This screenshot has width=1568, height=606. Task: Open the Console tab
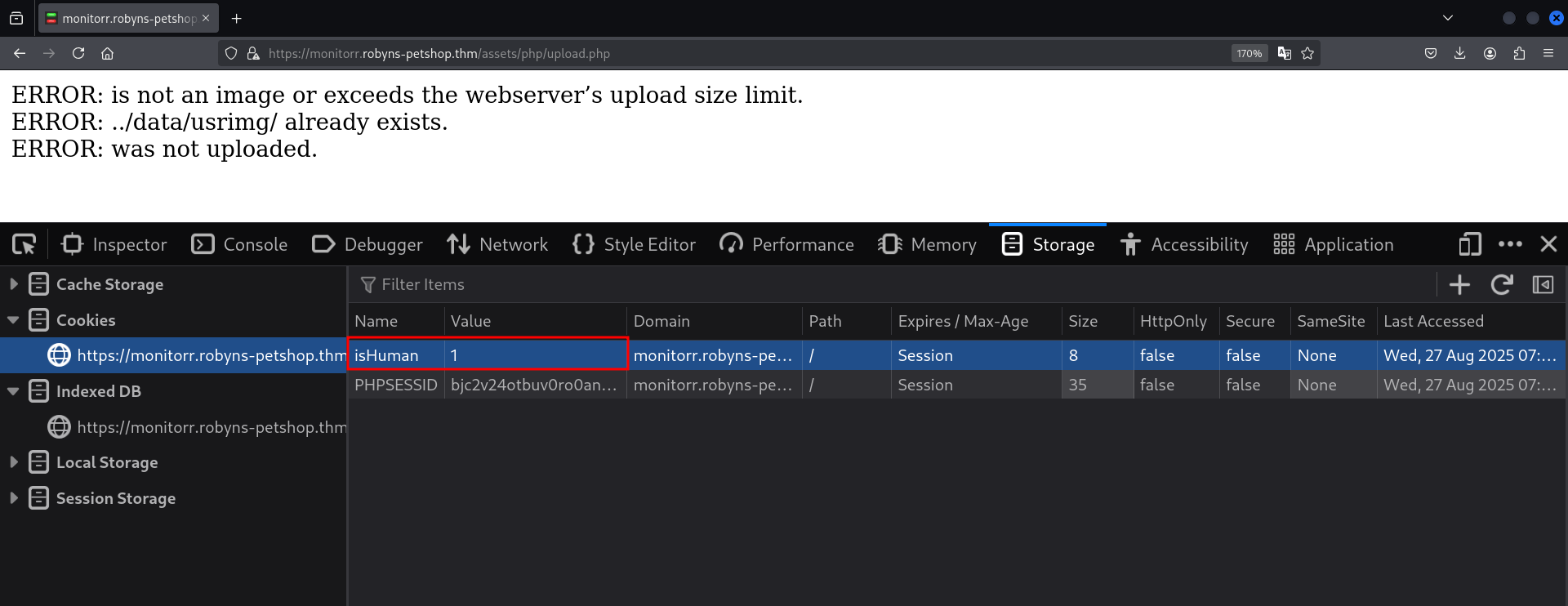239,244
